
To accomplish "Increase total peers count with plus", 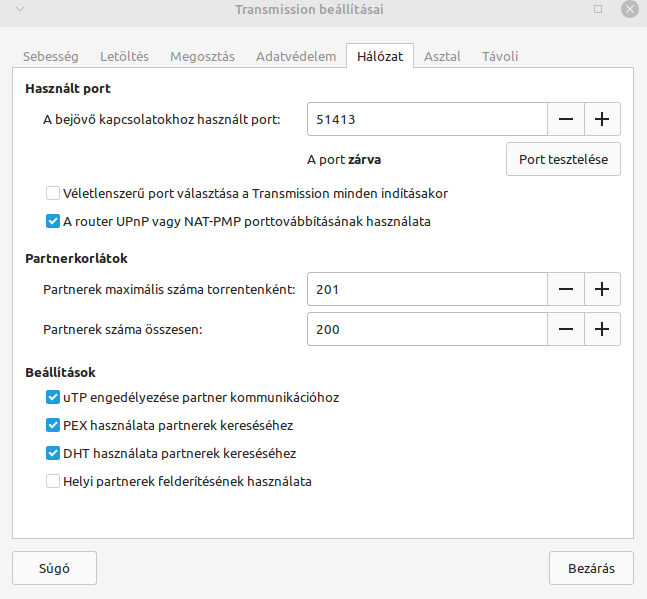I will pos(602,329).
